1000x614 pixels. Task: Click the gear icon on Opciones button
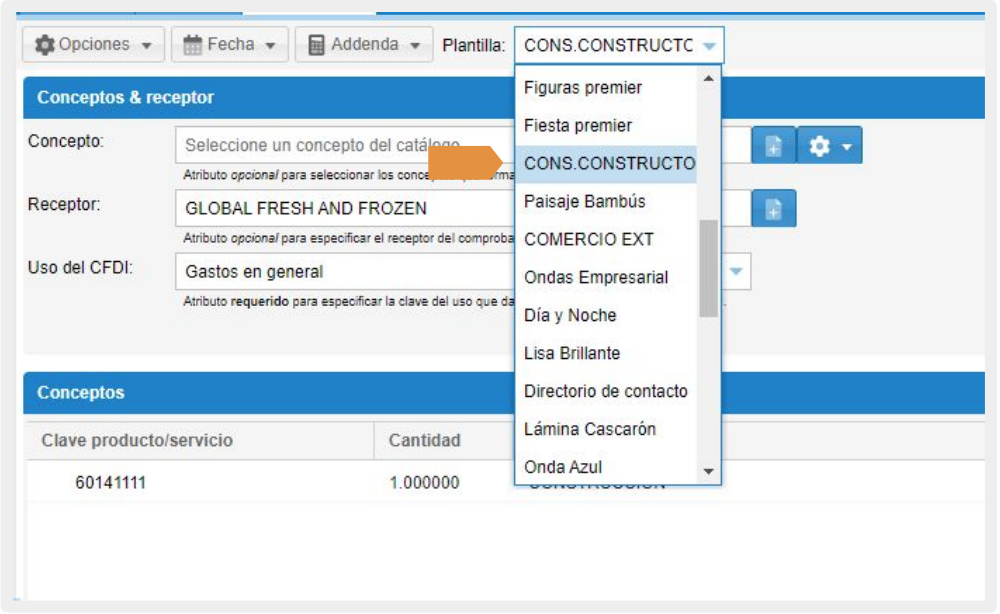pos(45,45)
